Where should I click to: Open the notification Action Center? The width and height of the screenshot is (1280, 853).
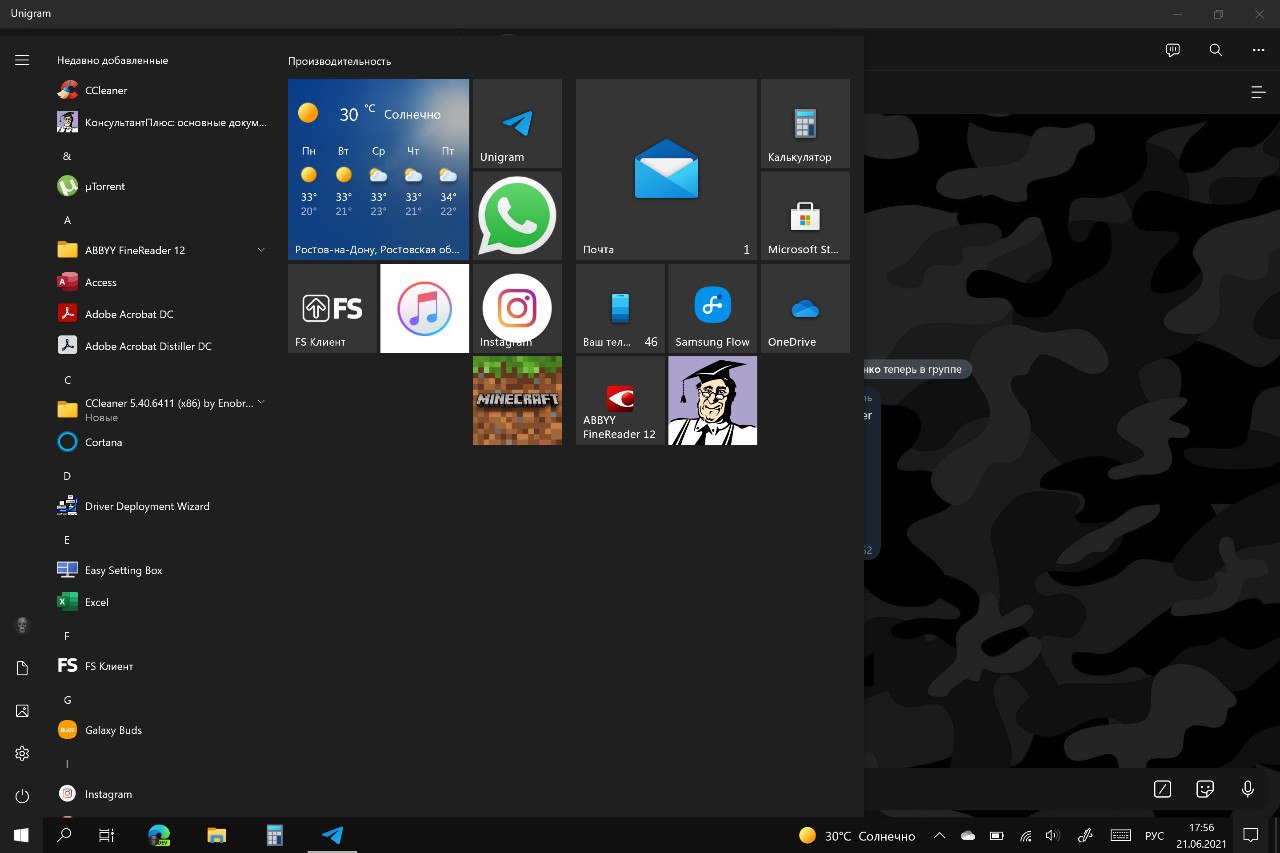point(1250,835)
